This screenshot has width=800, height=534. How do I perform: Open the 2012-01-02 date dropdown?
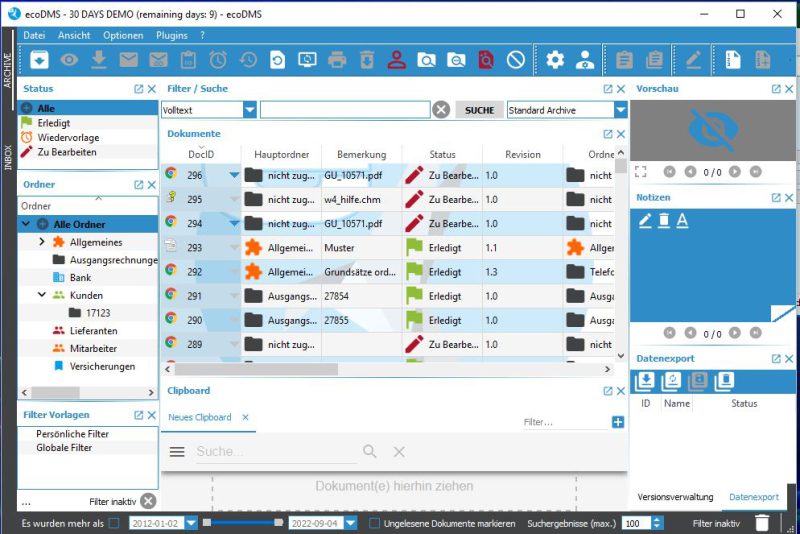(191, 523)
